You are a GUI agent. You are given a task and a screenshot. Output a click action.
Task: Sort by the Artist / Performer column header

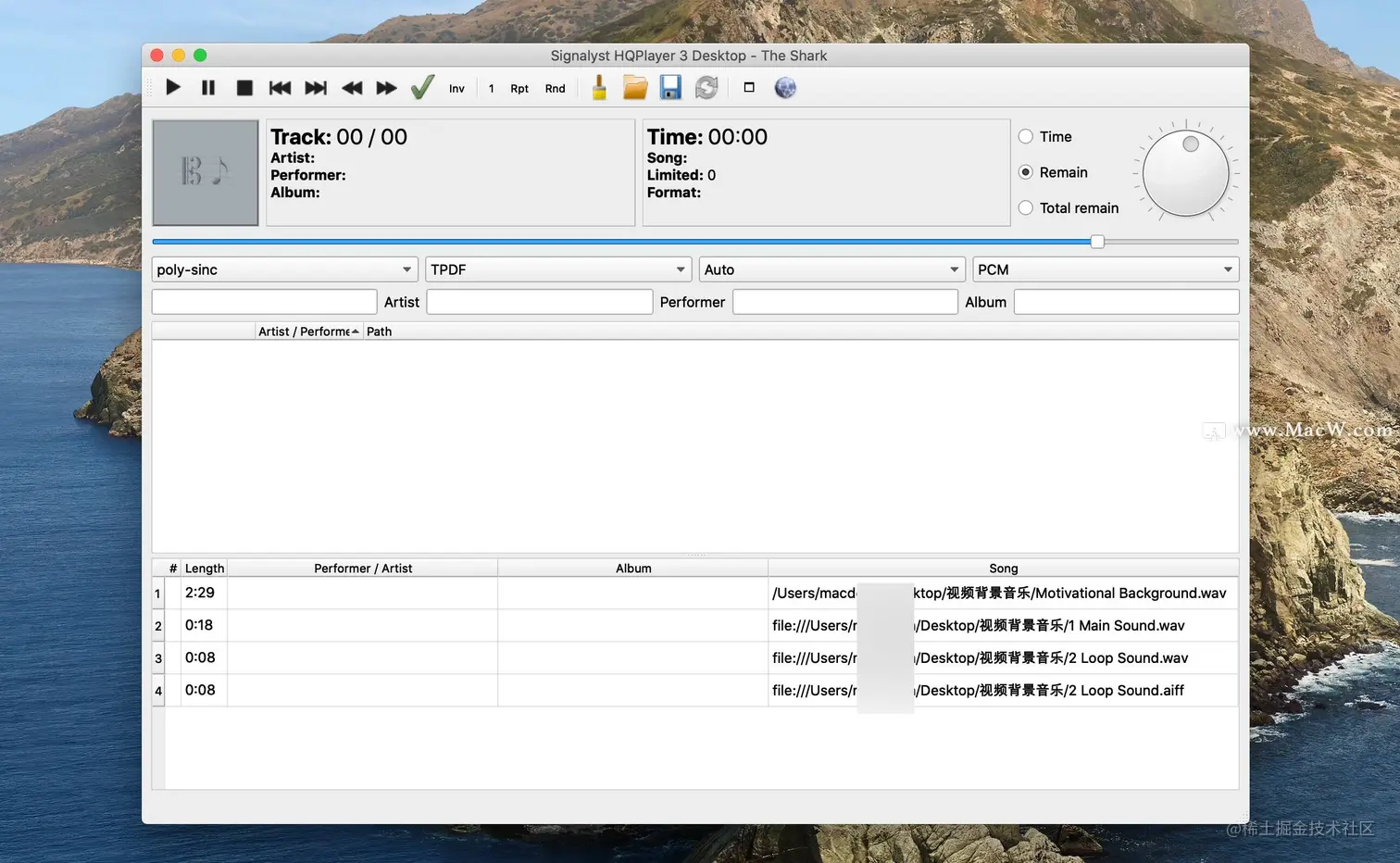[x=308, y=331]
